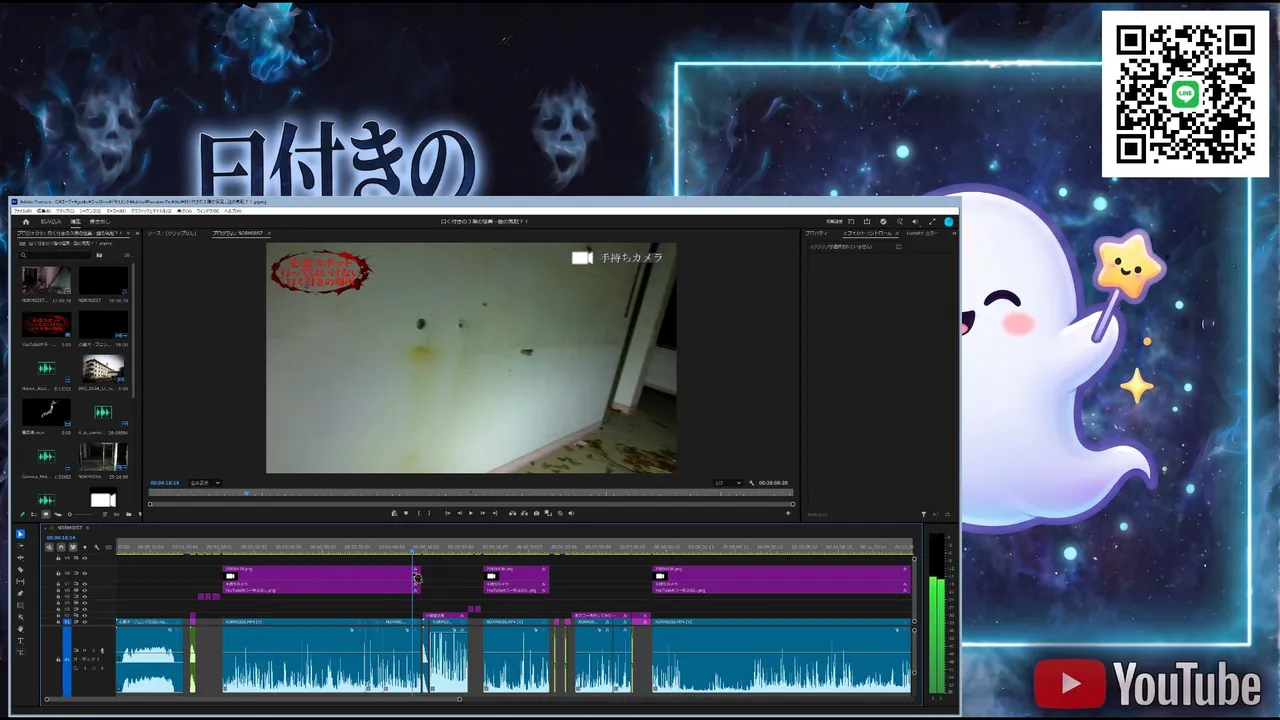Open the プロパティ panel tab

816,233
